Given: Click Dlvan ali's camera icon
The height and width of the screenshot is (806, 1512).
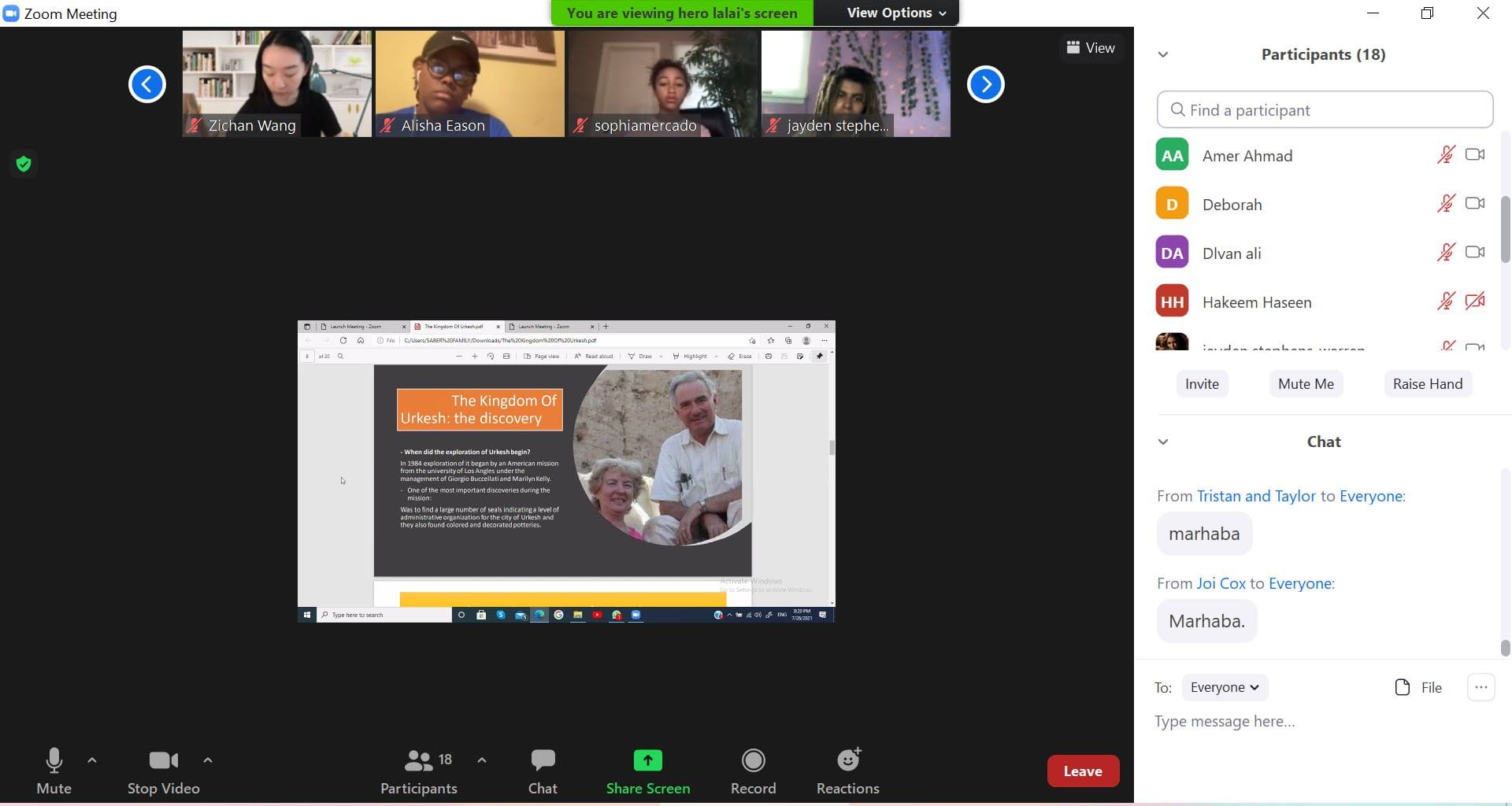Looking at the screenshot, I should tap(1475, 253).
